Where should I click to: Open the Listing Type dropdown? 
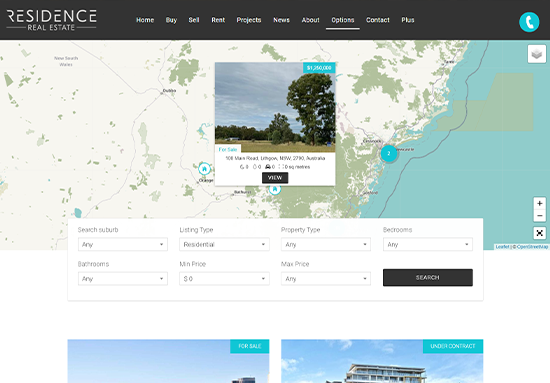[224, 244]
